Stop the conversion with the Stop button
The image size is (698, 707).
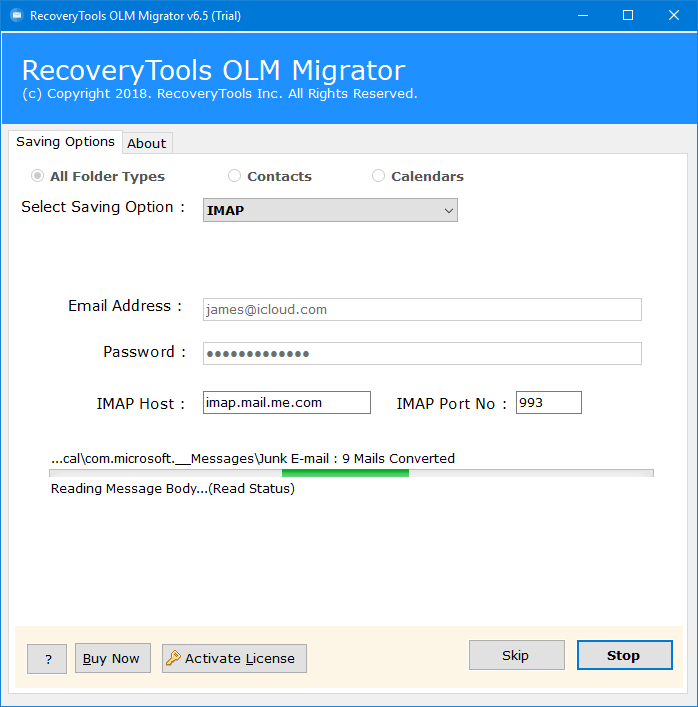[x=625, y=655]
